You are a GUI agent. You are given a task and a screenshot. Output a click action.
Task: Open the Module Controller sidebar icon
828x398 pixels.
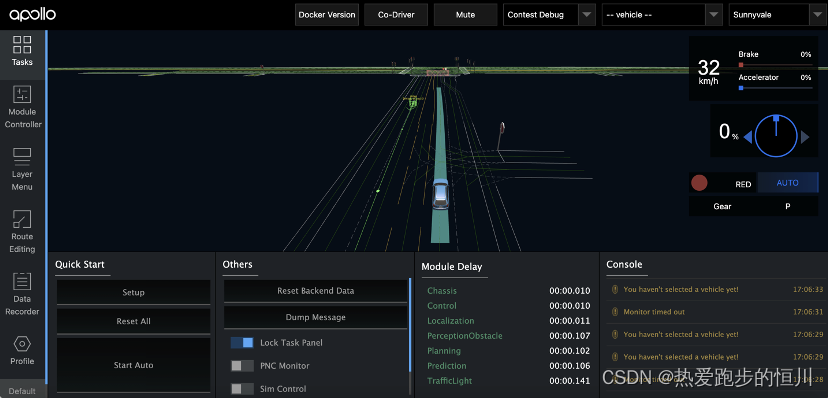[x=22, y=107]
